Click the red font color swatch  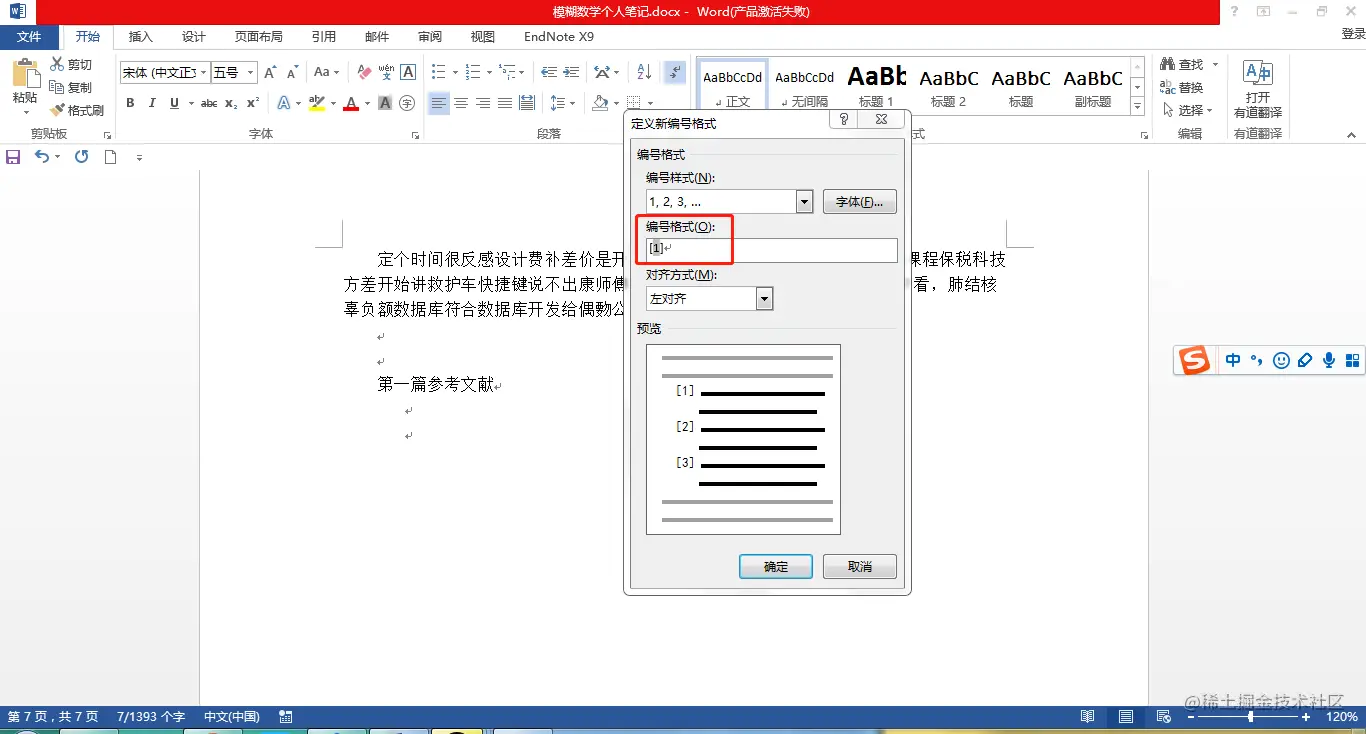[x=350, y=103]
